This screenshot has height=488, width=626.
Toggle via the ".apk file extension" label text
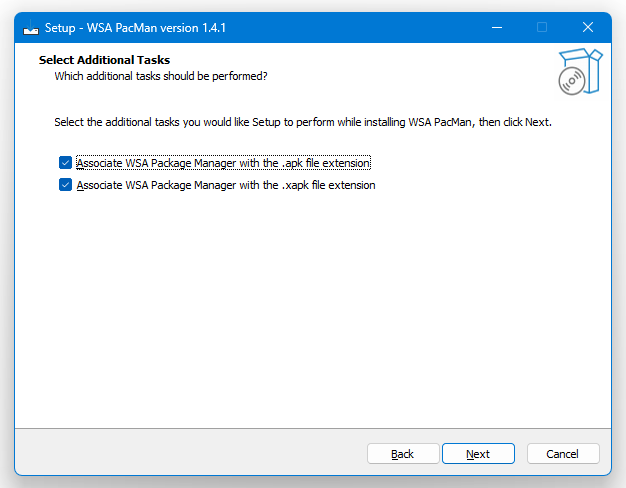click(x=224, y=163)
